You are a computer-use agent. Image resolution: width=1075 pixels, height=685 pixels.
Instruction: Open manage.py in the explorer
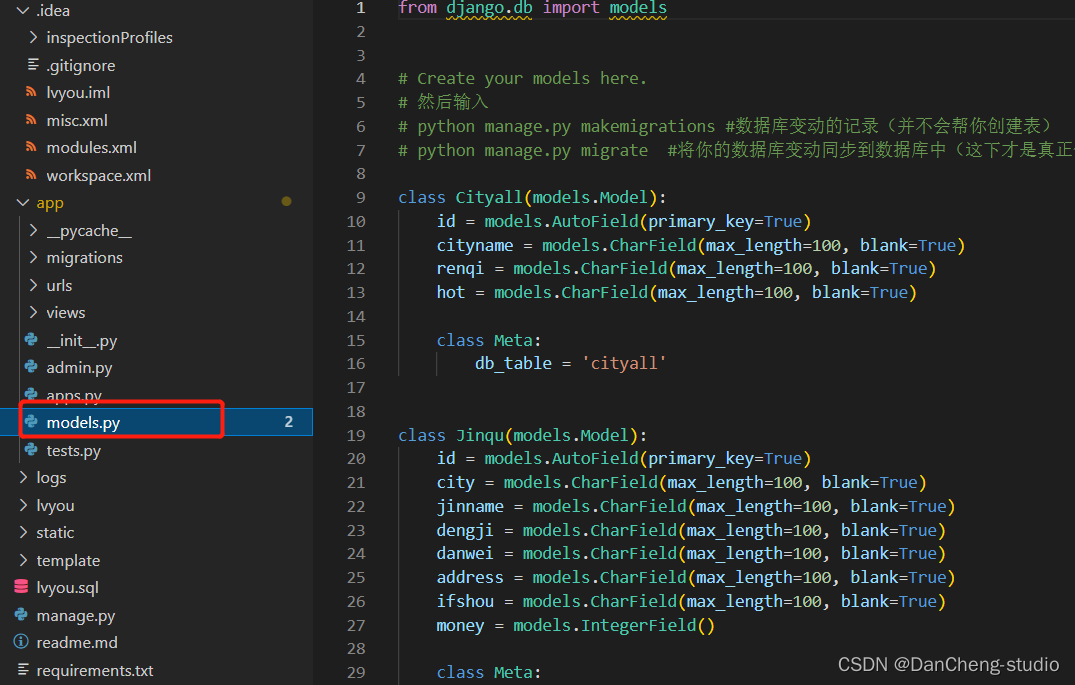(x=75, y=616)
